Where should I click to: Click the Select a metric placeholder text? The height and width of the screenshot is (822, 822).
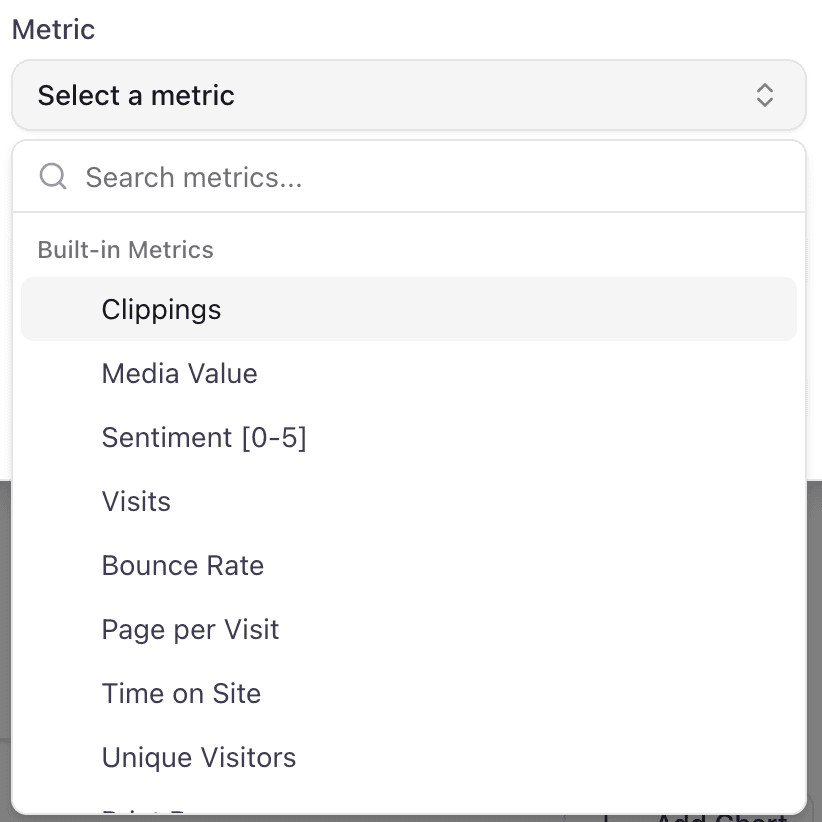click(x=136, y=95)
